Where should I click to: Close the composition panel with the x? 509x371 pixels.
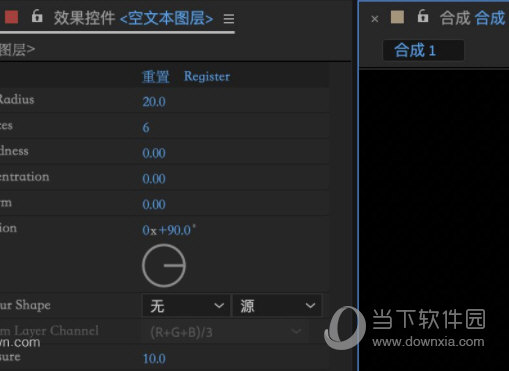point(375,19)
